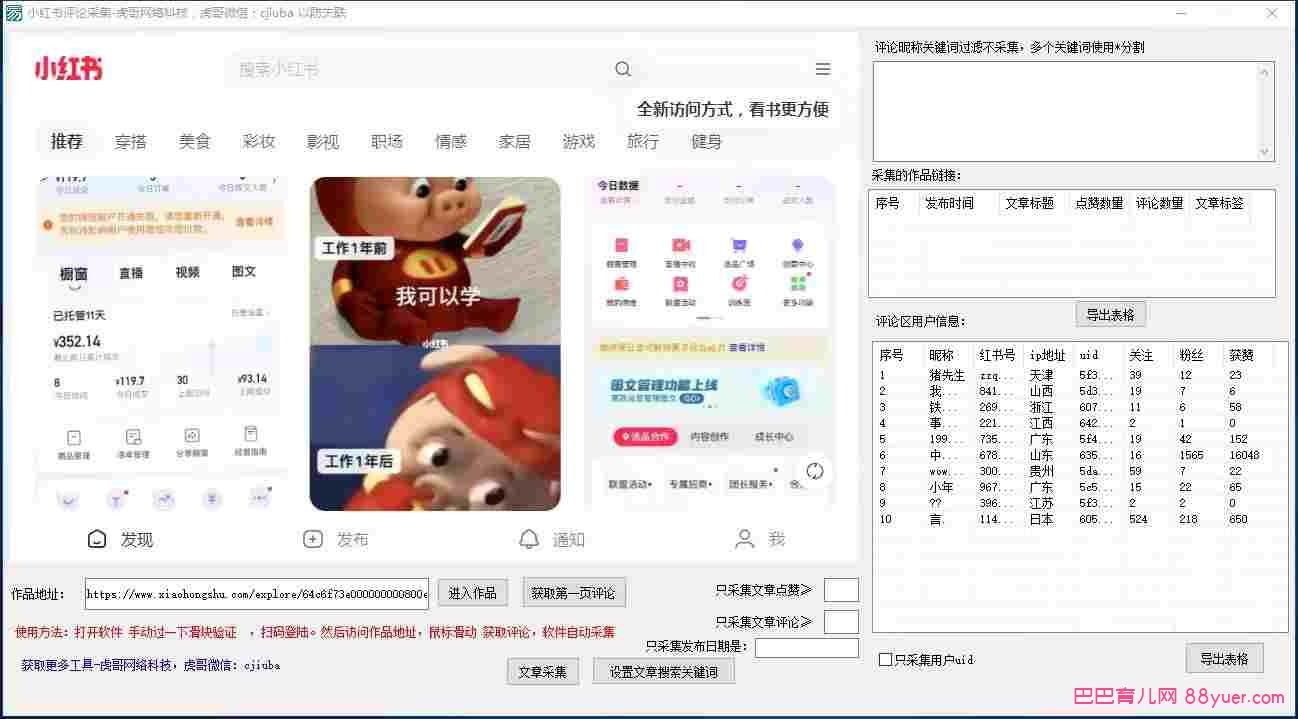The width and height of the screenshot is (1298, 719).
Task: Open the 旅行 tab
Action: point(643,141)
